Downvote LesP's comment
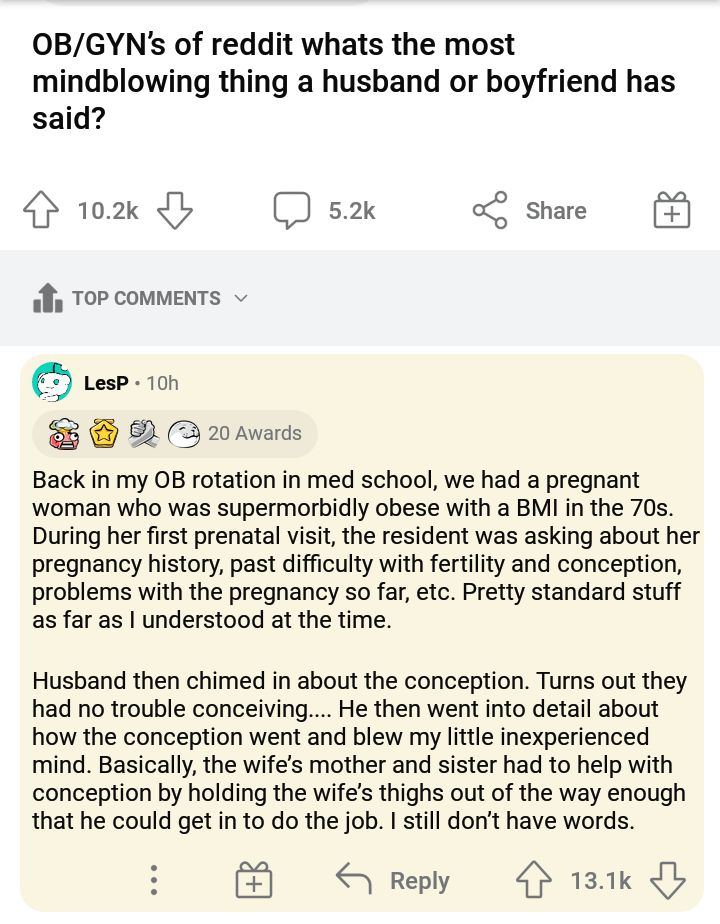This screenshot has width=720, height=924. pos(665,880)
